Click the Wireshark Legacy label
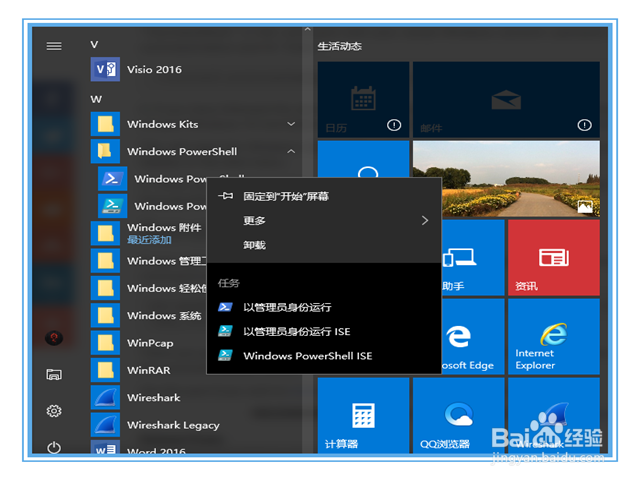 [x=173, y=425]
